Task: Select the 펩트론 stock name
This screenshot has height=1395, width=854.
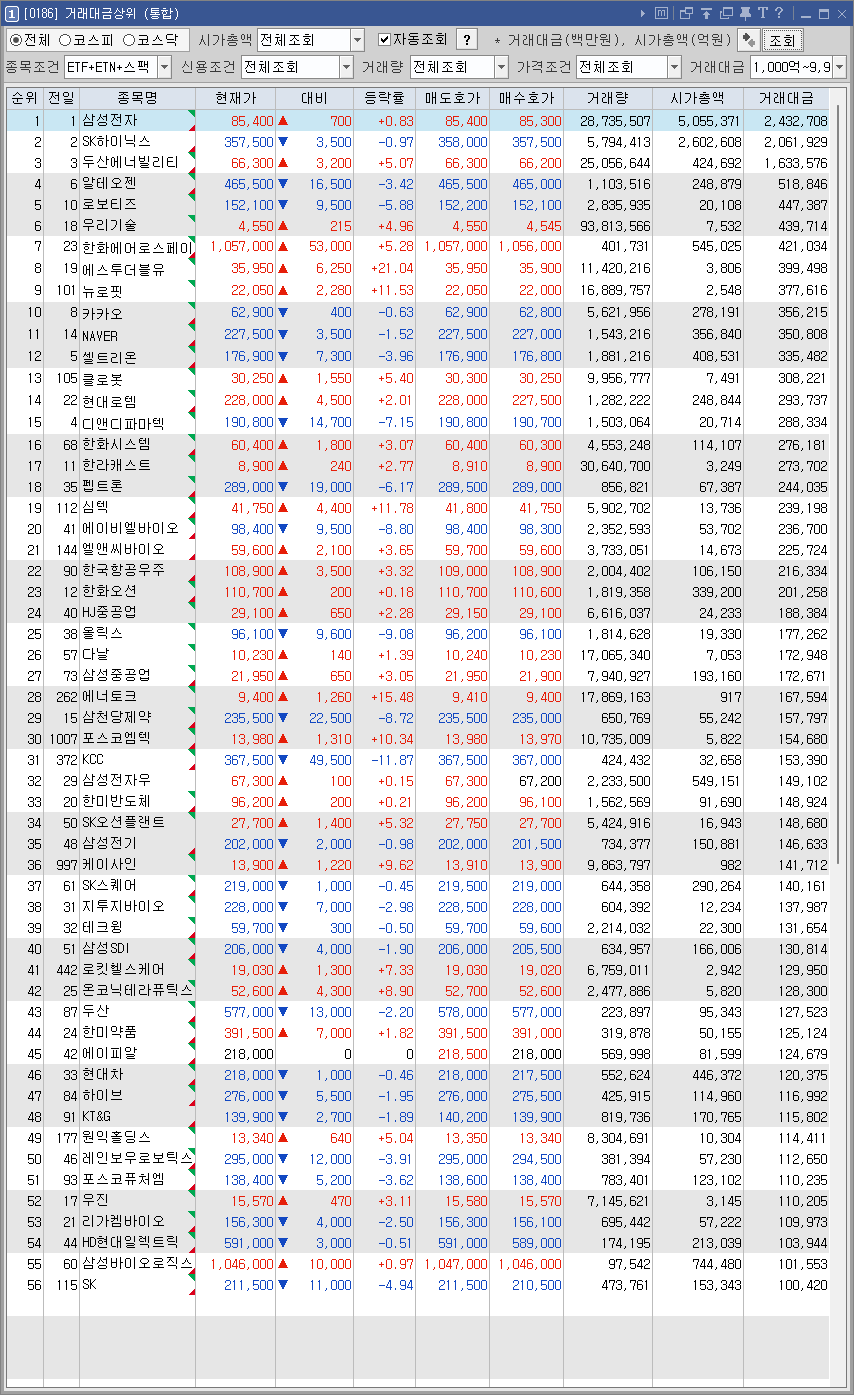Action: [x=103, y=486]
